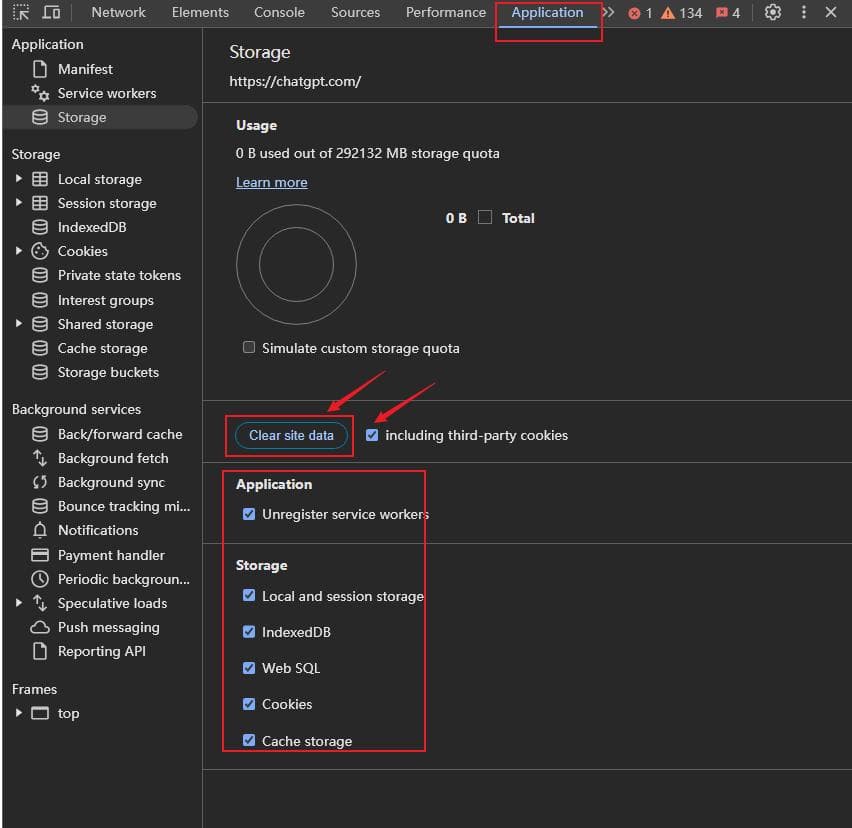Select Shared storage in sidebar
The image size is (852, 828).
click(105, 324)
